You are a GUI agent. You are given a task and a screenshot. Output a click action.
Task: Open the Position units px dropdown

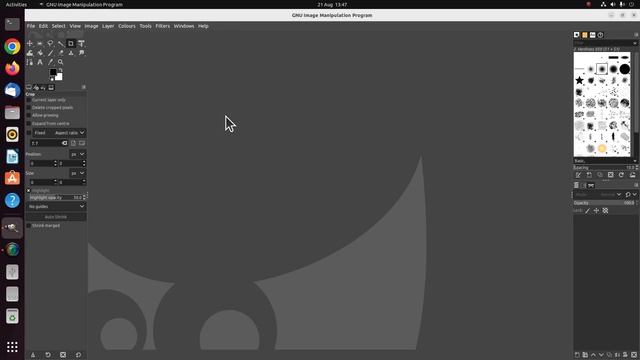pyautogui.click(x=78, y=154)
